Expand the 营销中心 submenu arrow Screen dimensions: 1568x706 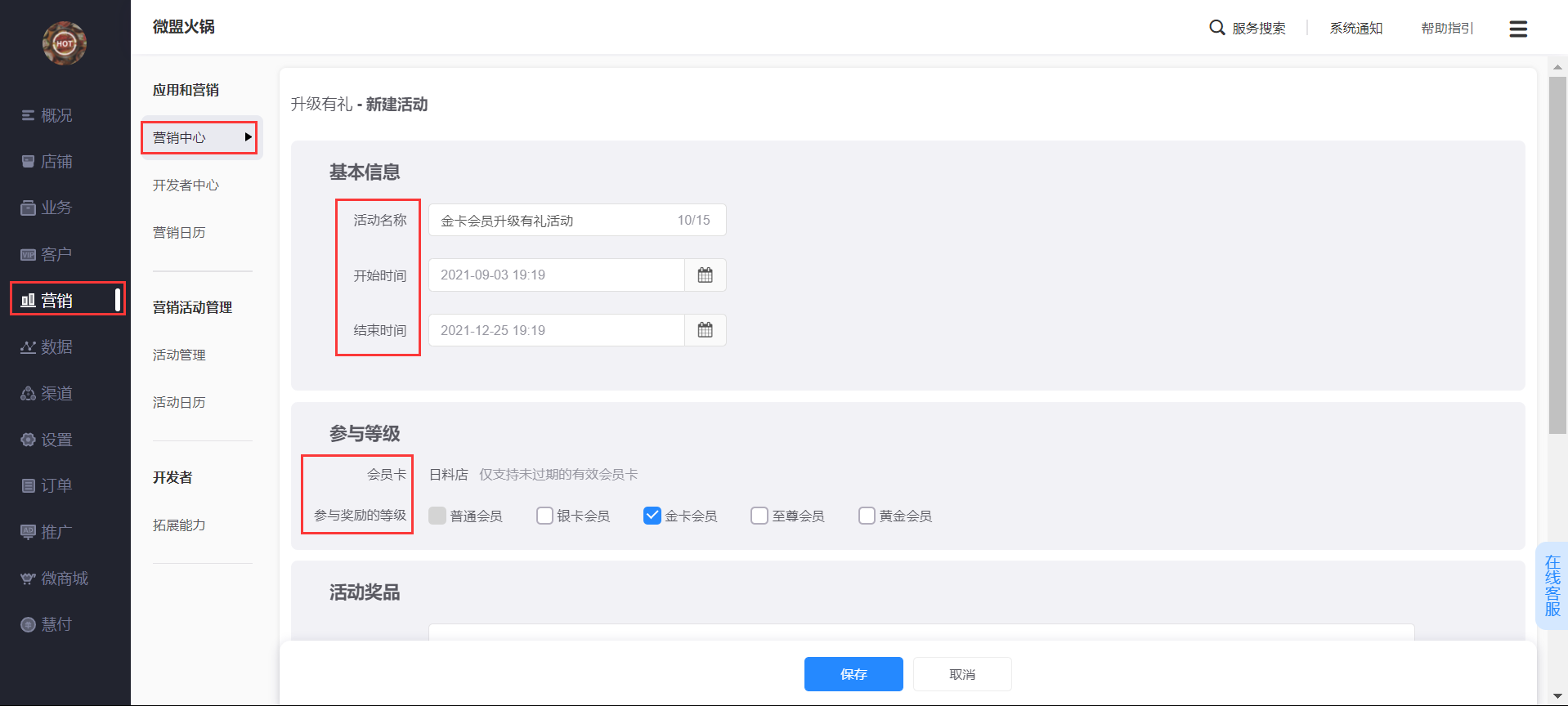248,137
